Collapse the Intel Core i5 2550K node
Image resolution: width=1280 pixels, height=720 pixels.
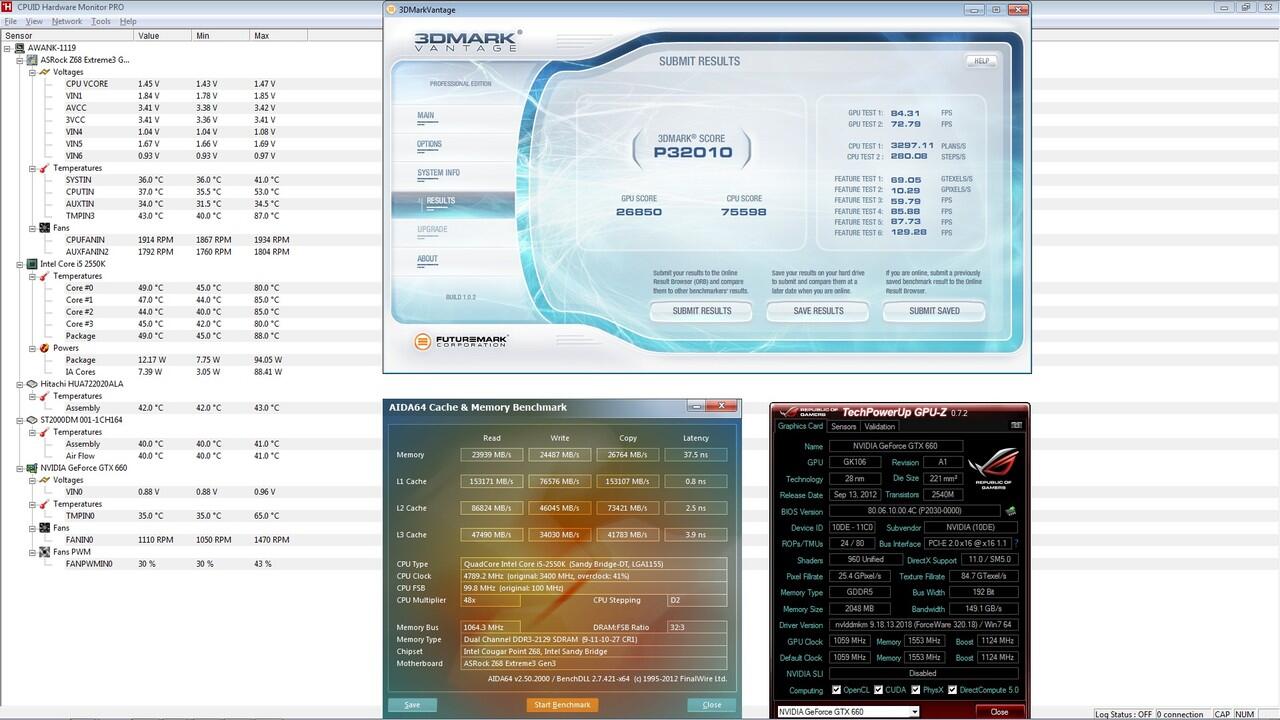tap(20, 264)
